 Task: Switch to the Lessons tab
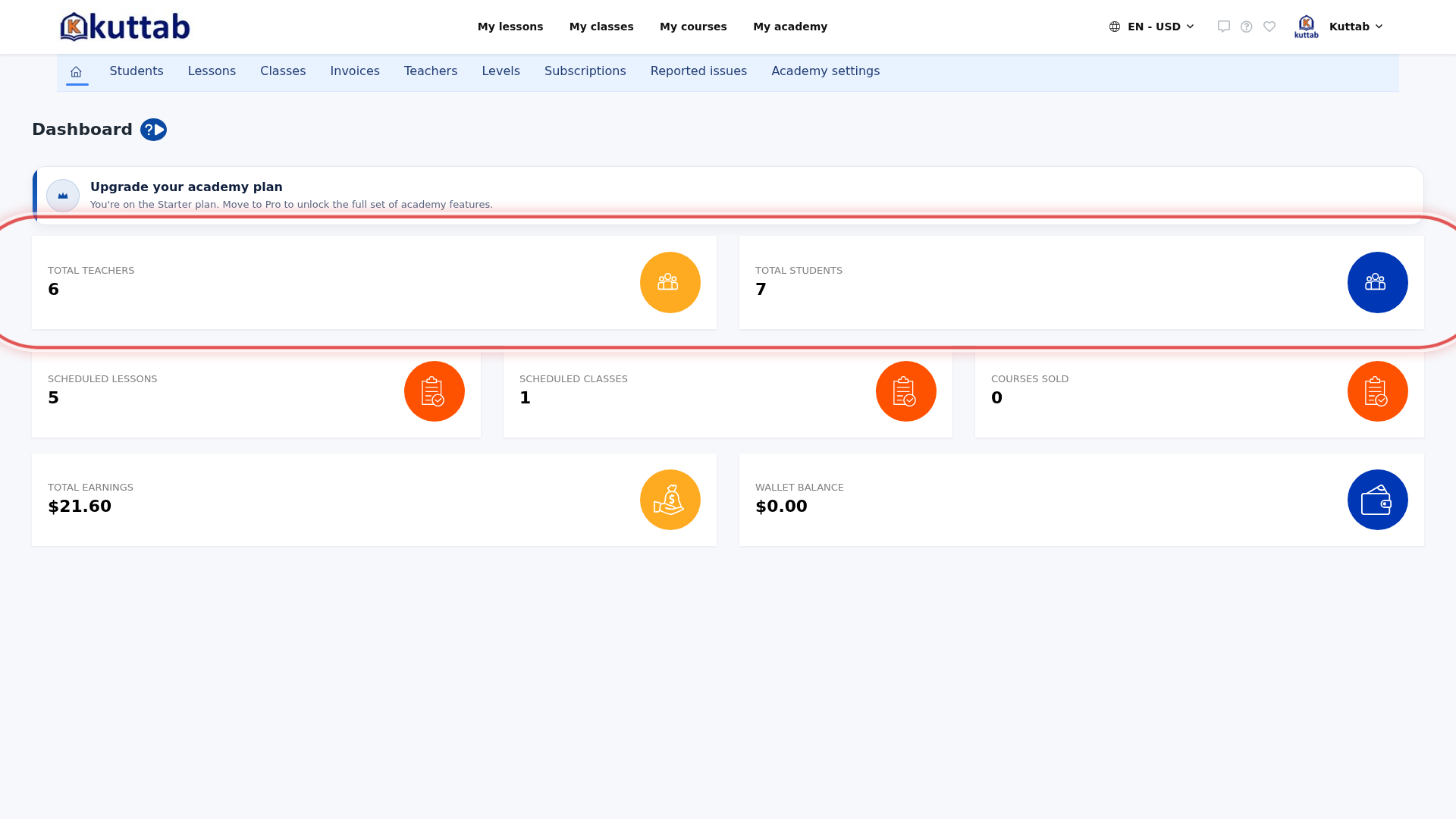(x=212, y=71)
